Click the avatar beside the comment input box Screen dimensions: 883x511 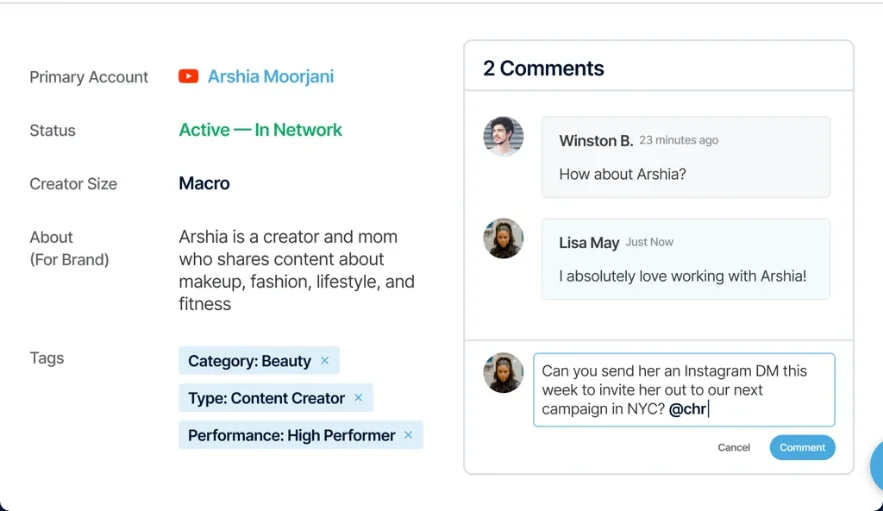click(x=503, y=372)
